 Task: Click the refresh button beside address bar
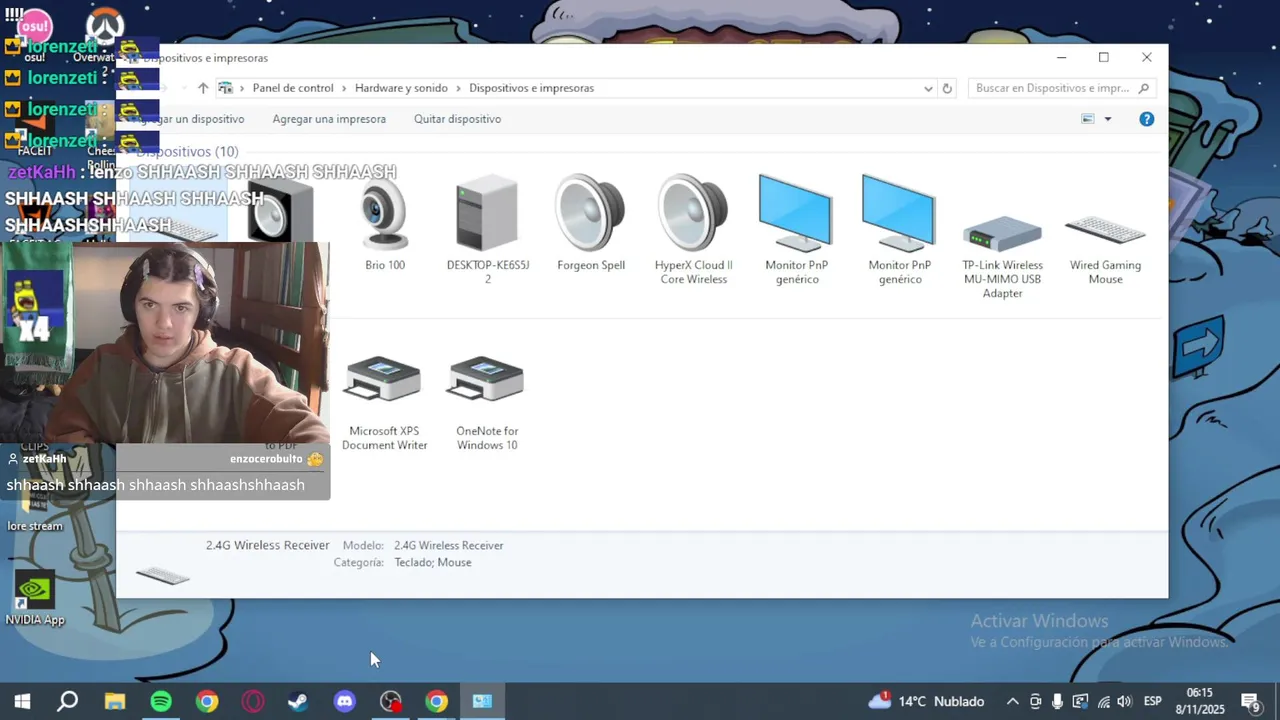948,88
